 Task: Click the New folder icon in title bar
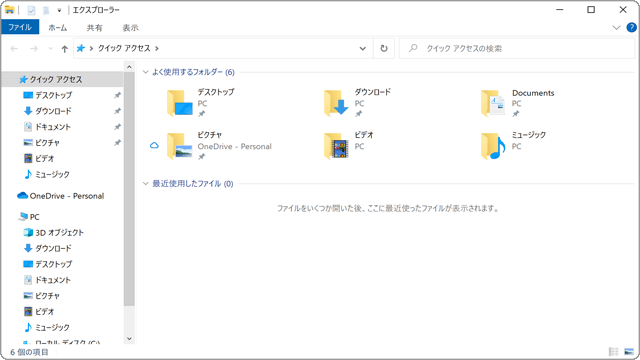(46, 10)
